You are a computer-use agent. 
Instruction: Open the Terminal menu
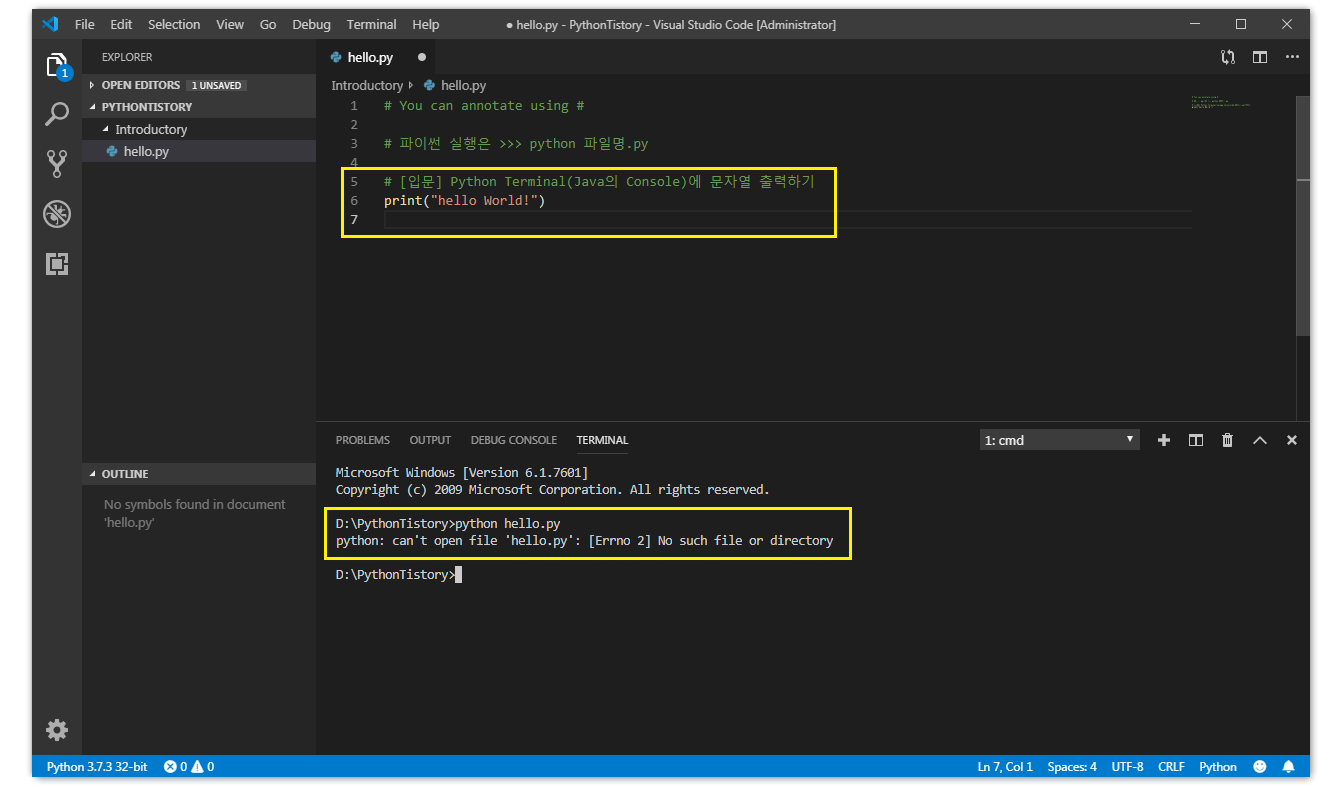[371, 24]
